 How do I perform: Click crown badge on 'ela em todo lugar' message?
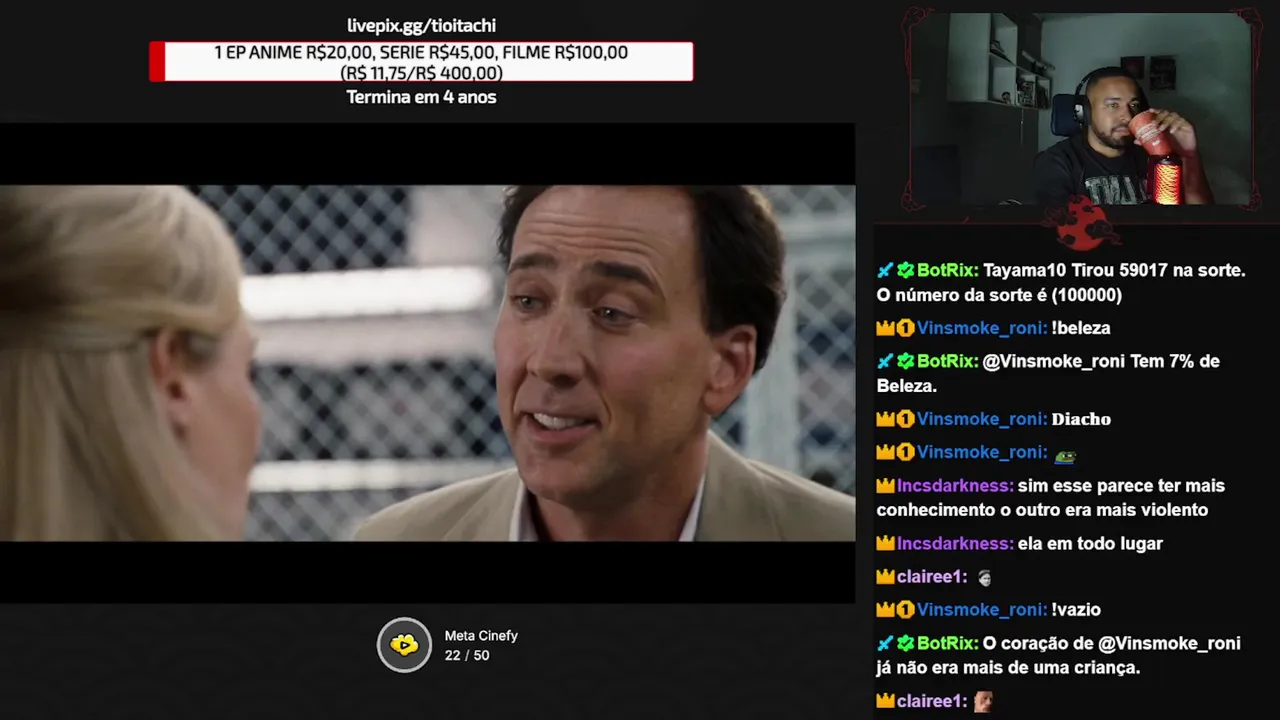point(885,544)
